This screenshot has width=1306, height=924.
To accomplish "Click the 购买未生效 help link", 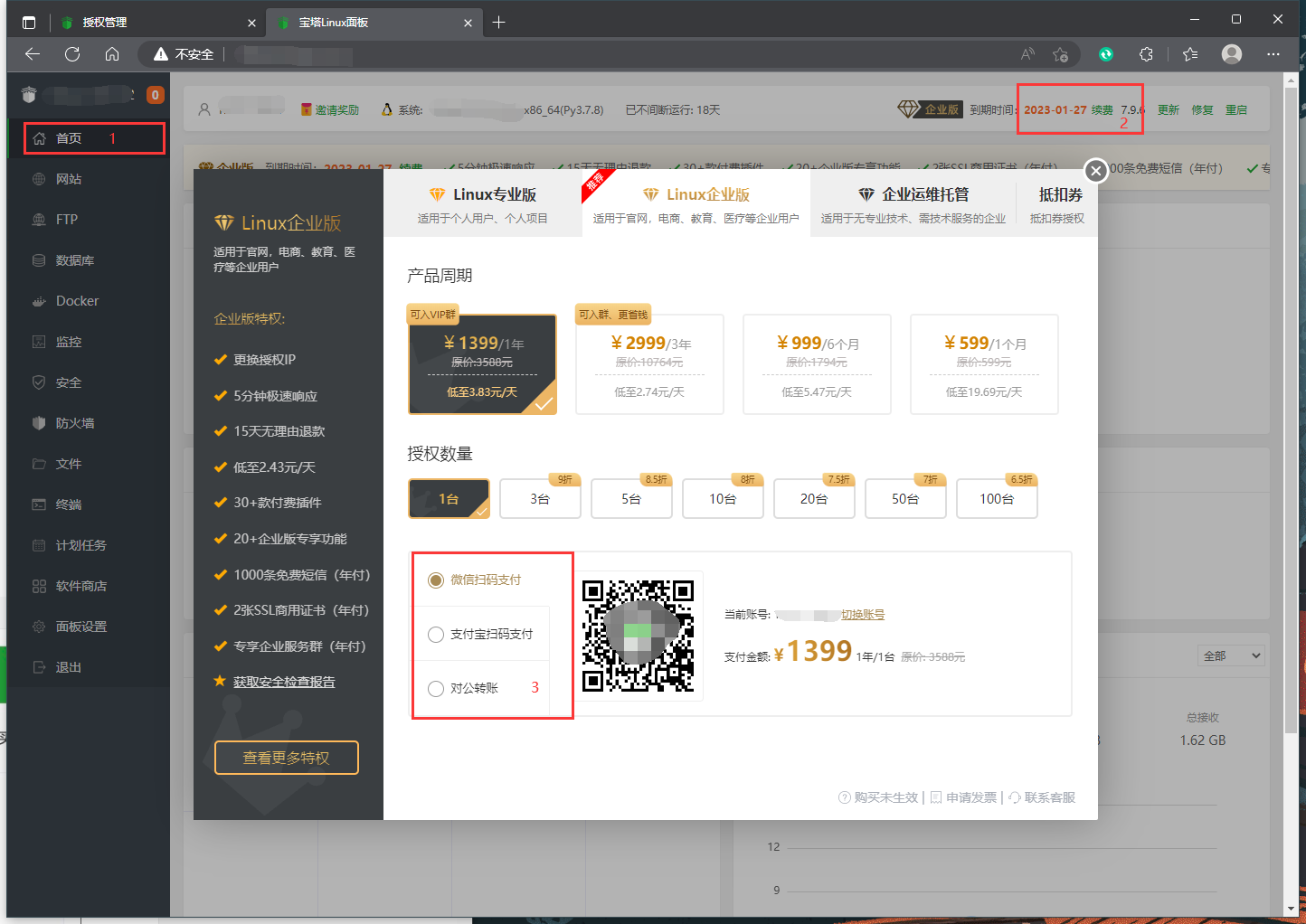I will [x=878, y=797].
